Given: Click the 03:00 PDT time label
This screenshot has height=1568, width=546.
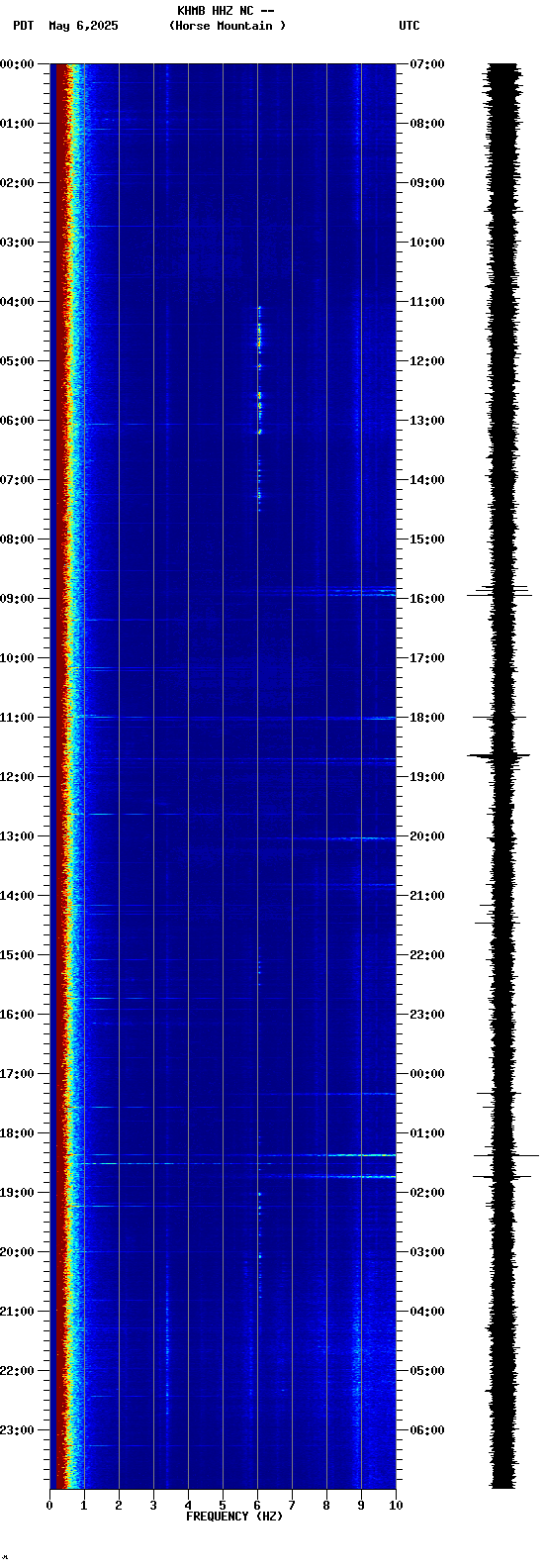Looking at the screenshot, I should coord(17,243).
